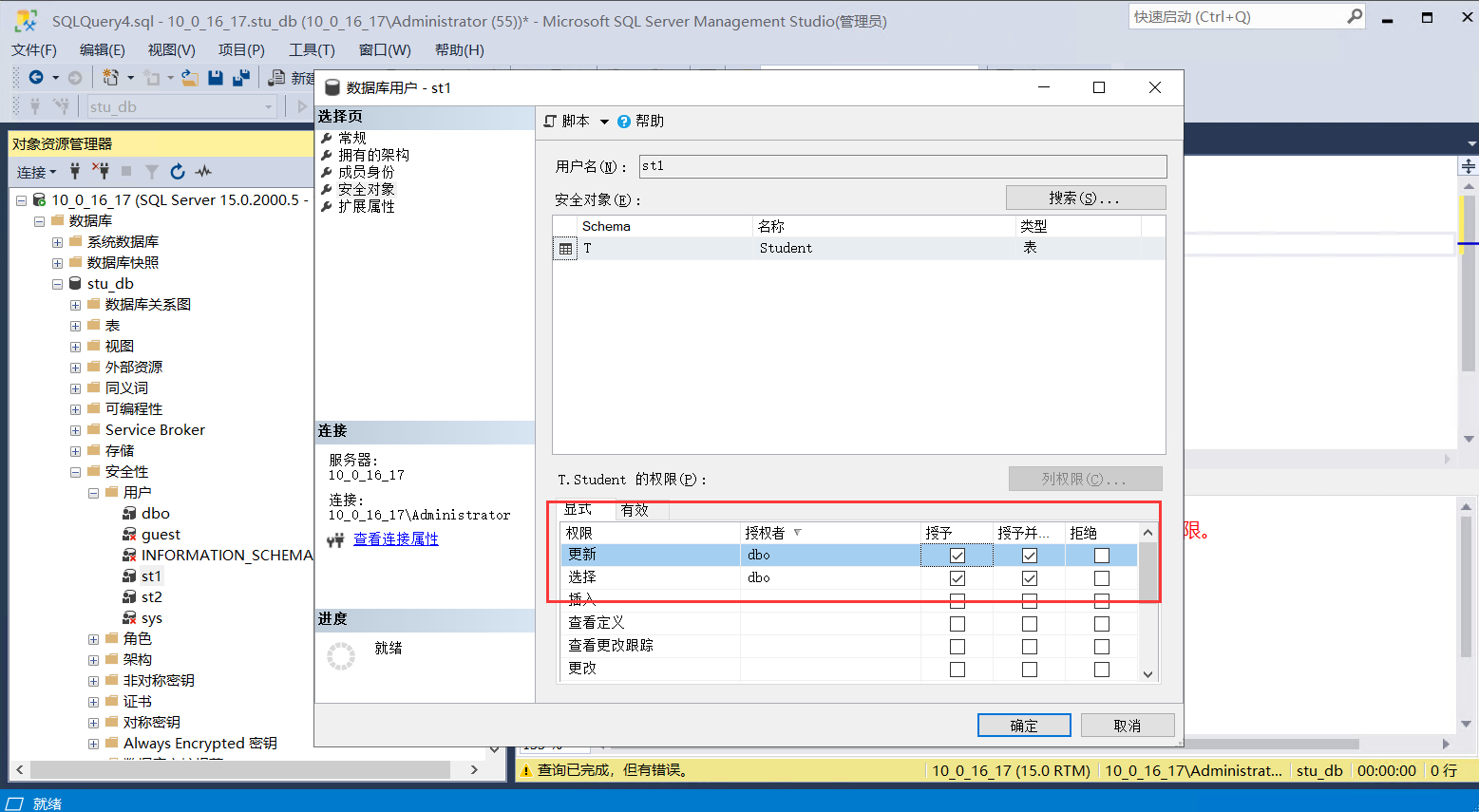This screenshot has width=1479, height=812.
Task: Select the 安全对象 page in the dialog
Action: [x=367, y=189]
